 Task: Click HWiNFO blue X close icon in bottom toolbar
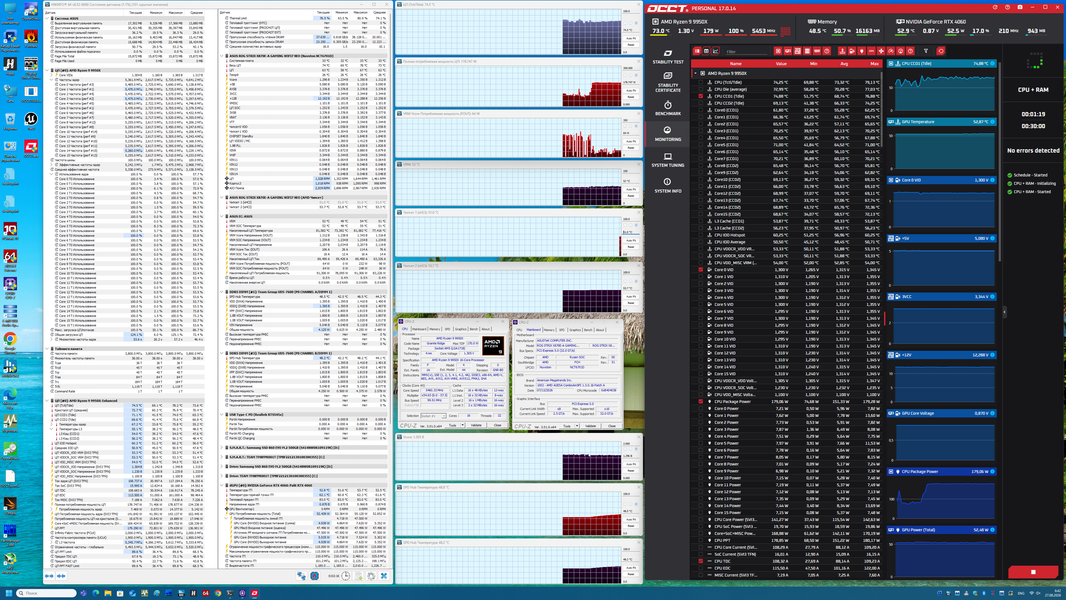(383, 576)
